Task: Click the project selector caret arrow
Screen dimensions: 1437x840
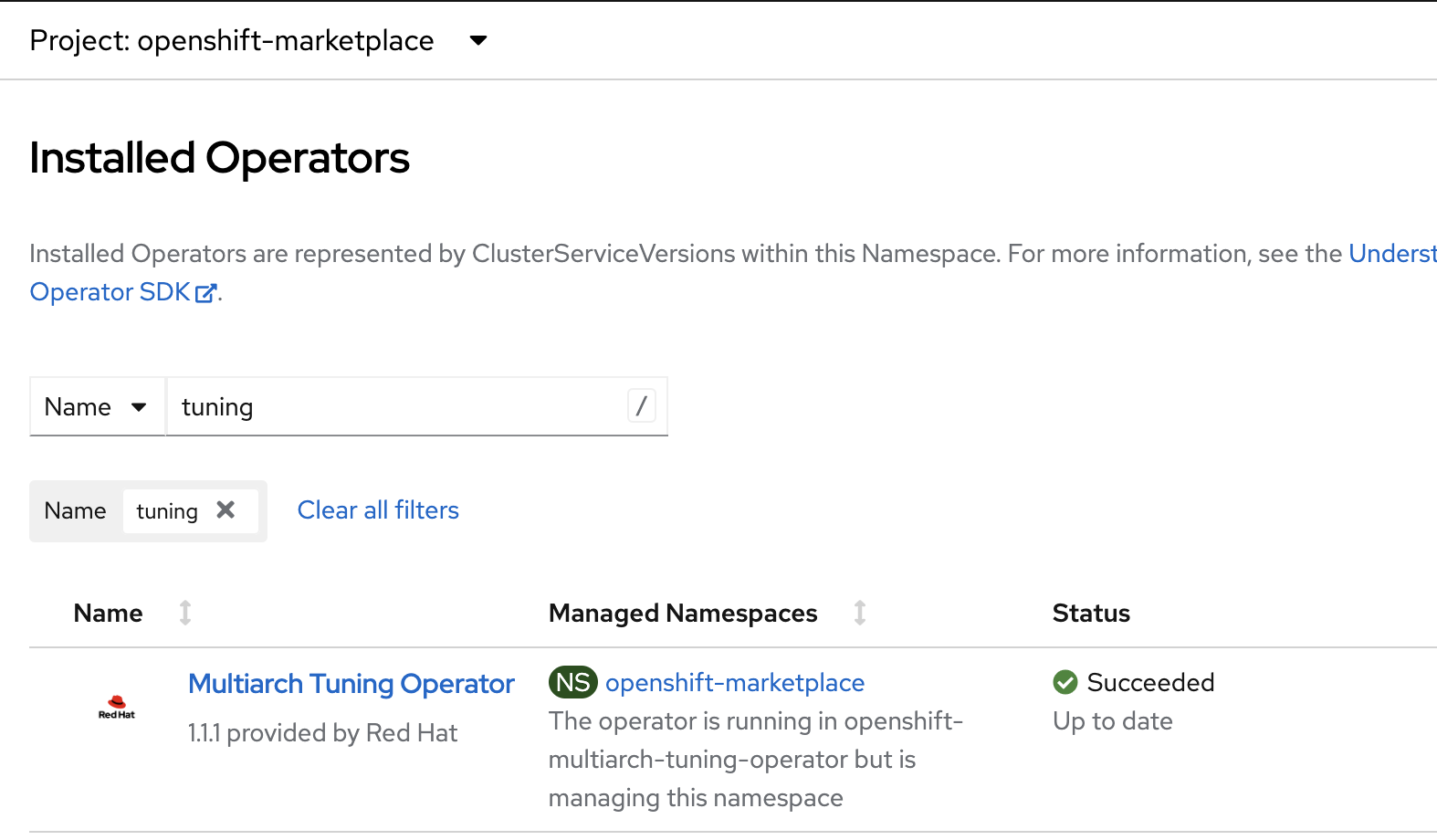Action: (477, 41)
